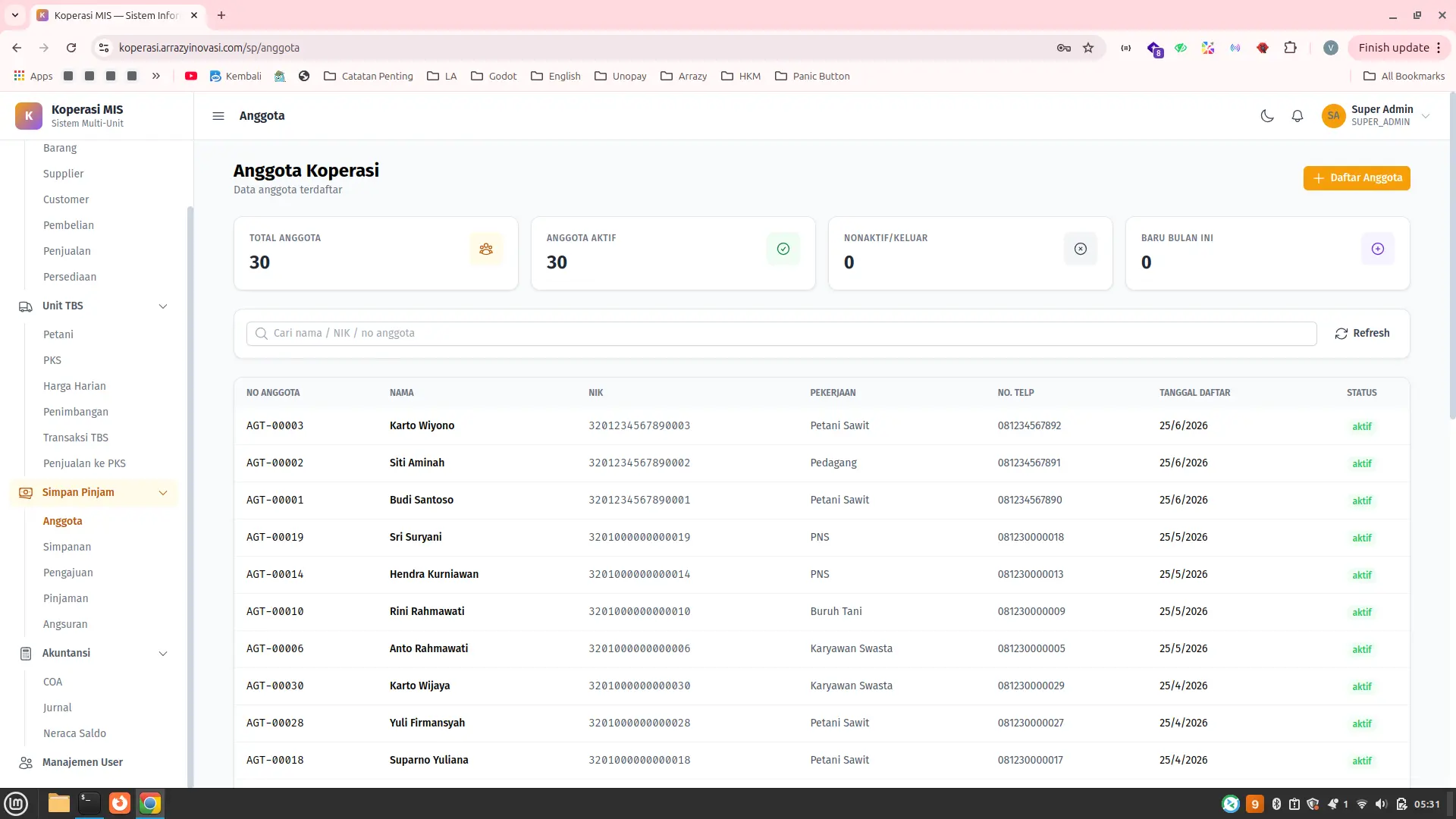Click the Koperasi MIS logo icon
Viewport: 1456px width, 819px height.
[29, 116]
